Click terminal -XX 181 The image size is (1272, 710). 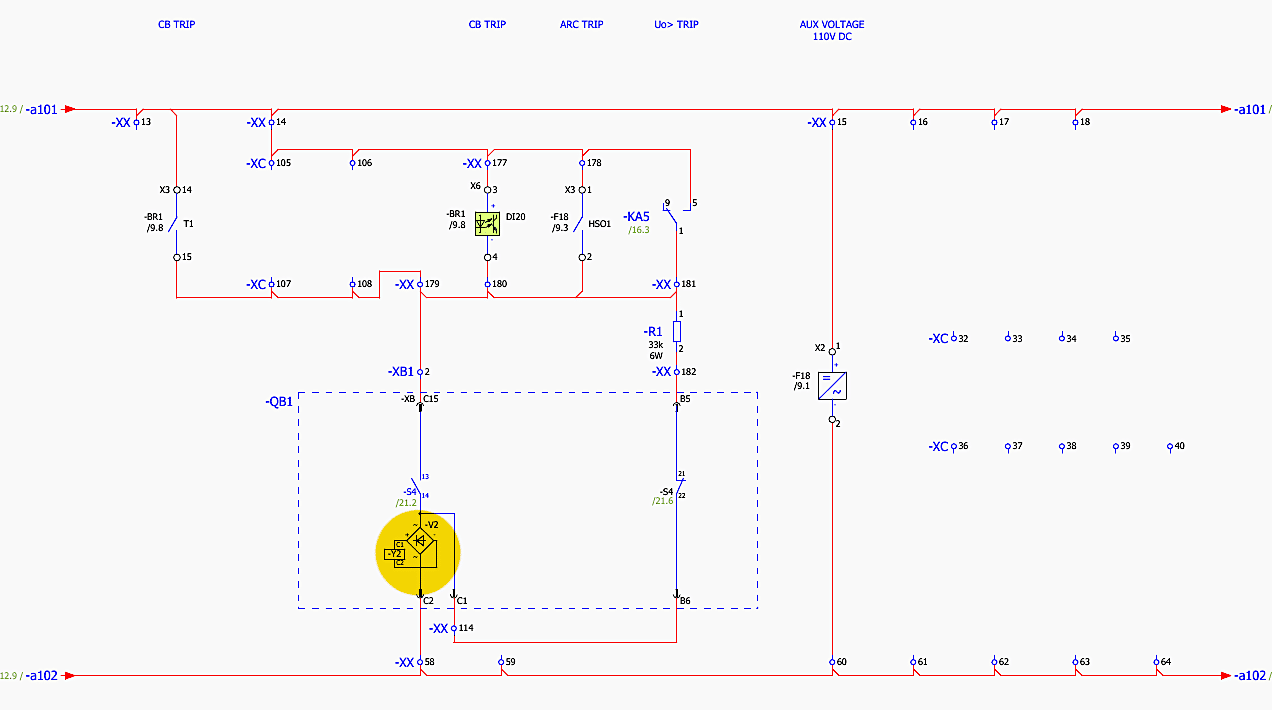click(x=674, y=285)
